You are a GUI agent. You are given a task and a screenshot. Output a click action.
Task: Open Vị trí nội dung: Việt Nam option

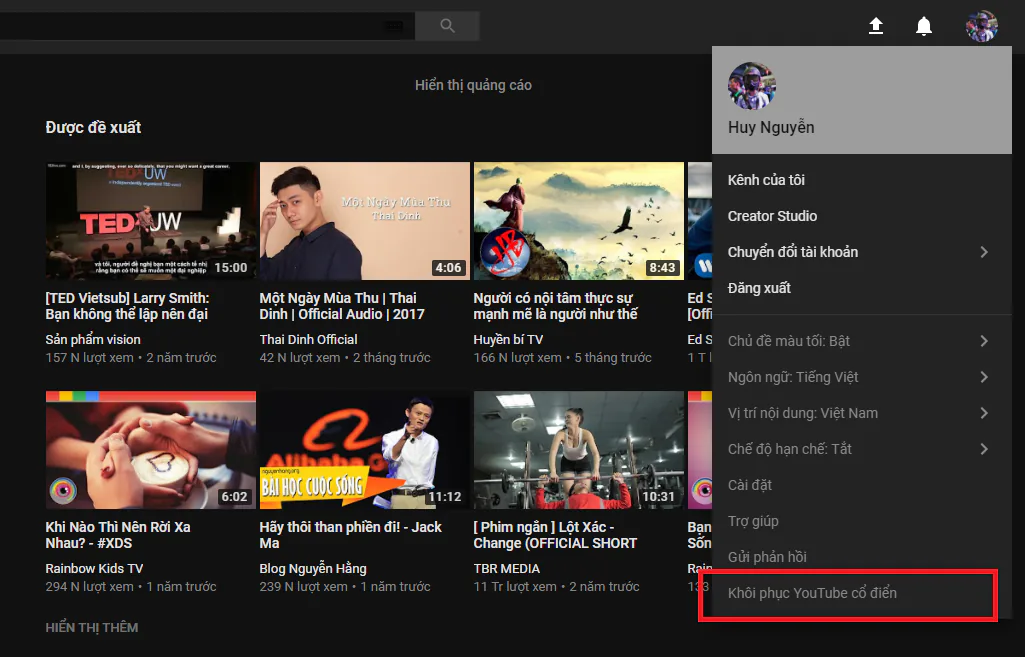point(862,413)
